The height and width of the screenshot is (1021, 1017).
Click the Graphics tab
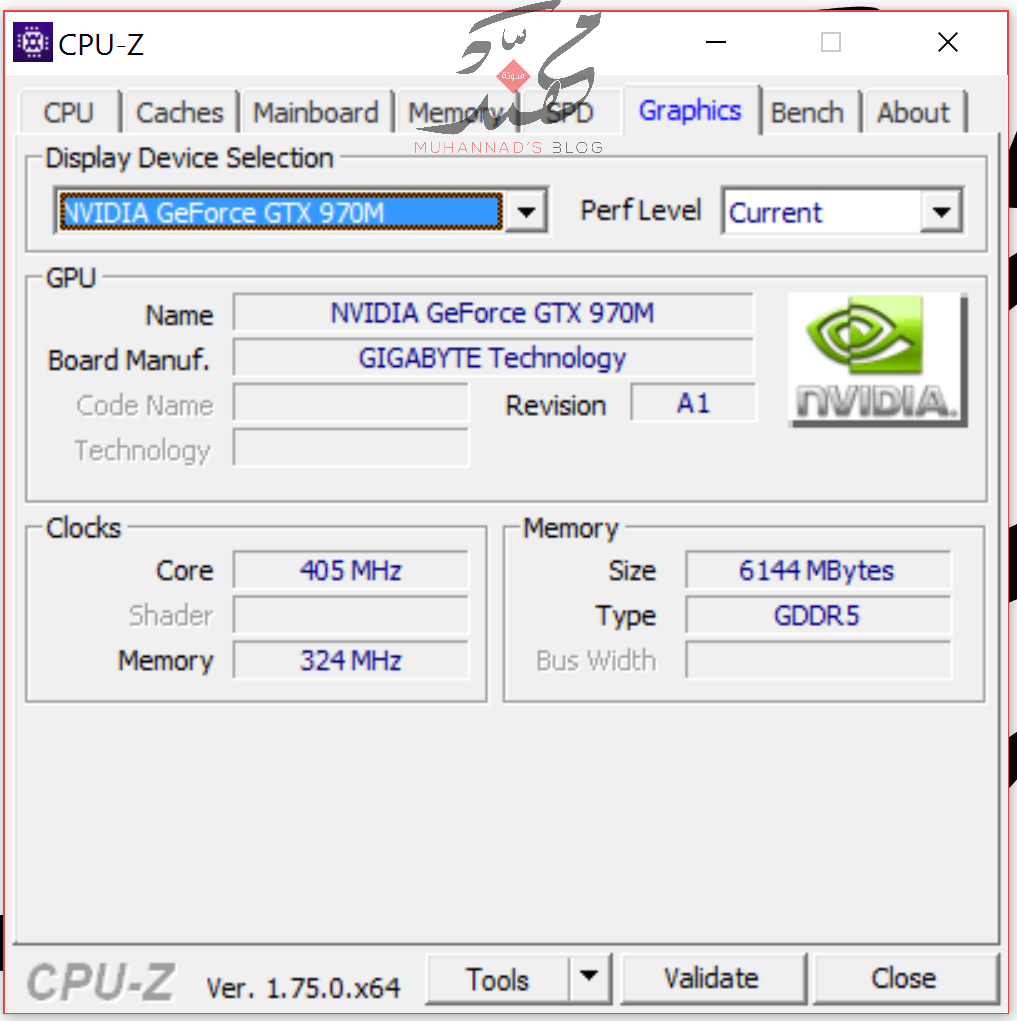point(690,111)
